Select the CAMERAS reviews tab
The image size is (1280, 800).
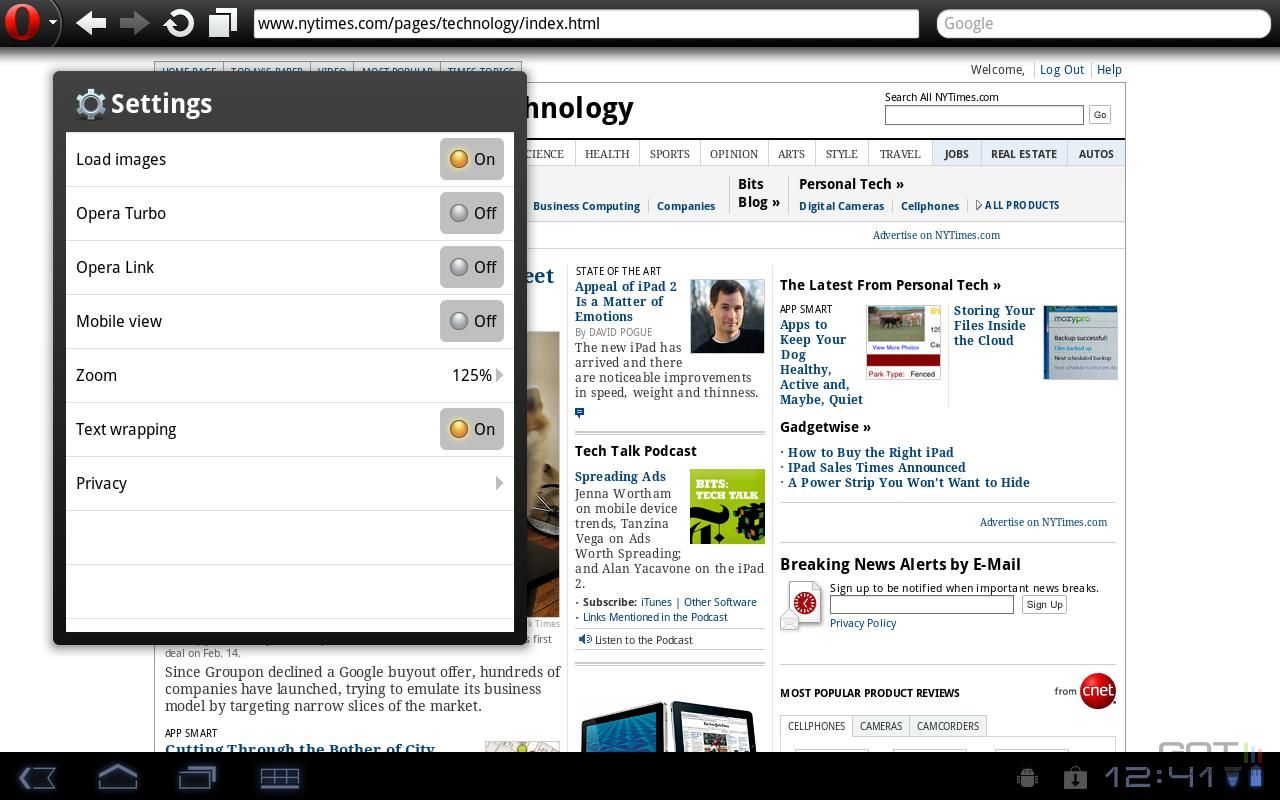tap(881, 726)
